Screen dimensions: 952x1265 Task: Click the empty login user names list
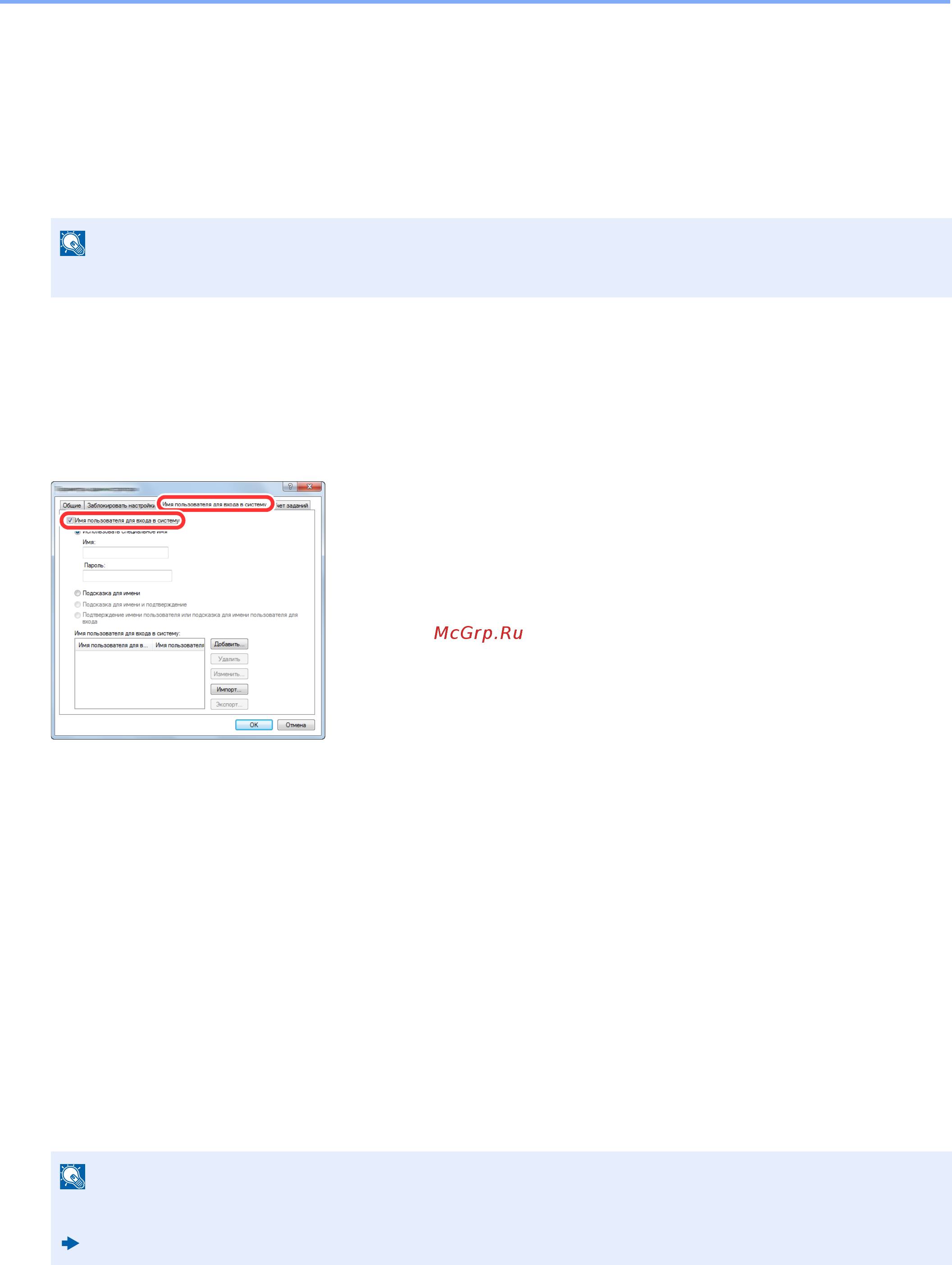point(140,680)
